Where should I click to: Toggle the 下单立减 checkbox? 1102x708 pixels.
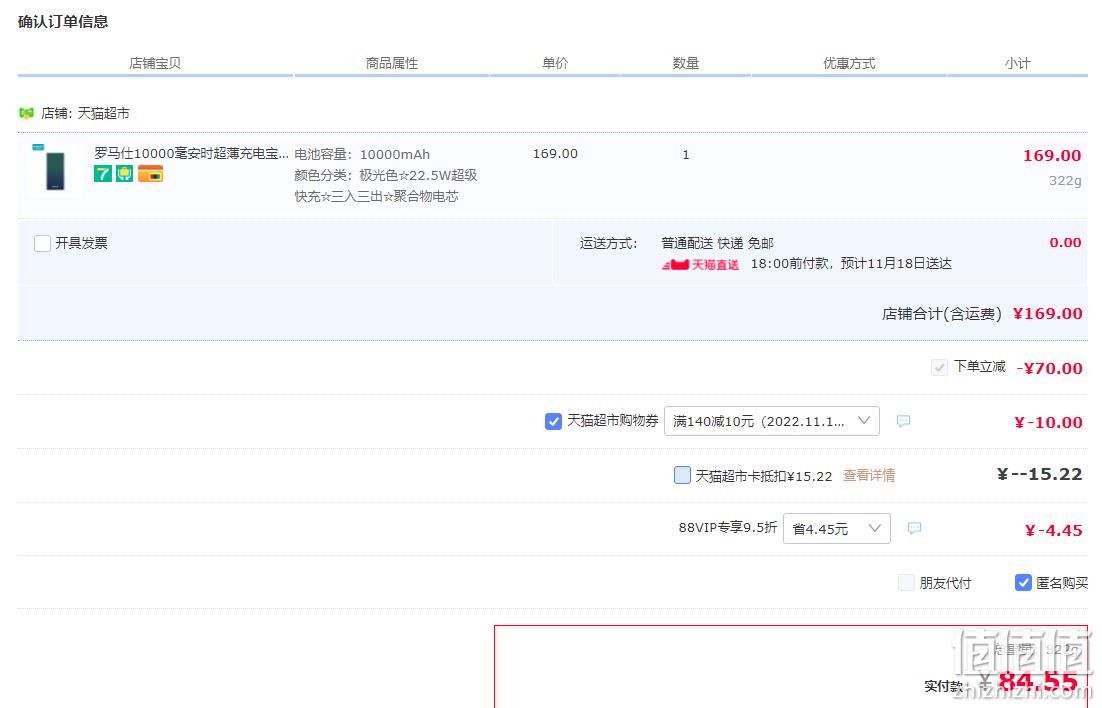click(x=939, y=367)
